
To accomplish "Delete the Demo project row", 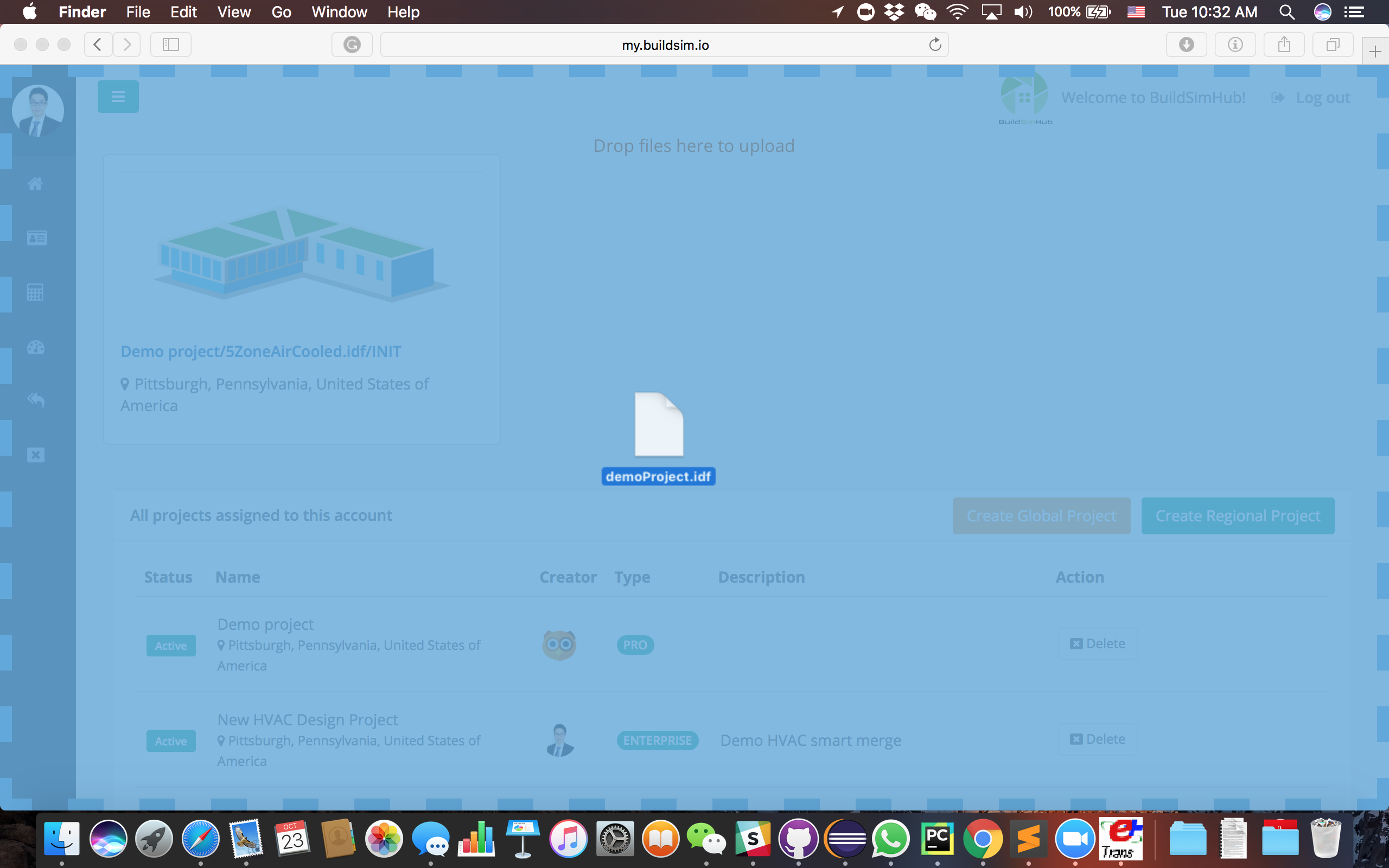I will 1097,643.
